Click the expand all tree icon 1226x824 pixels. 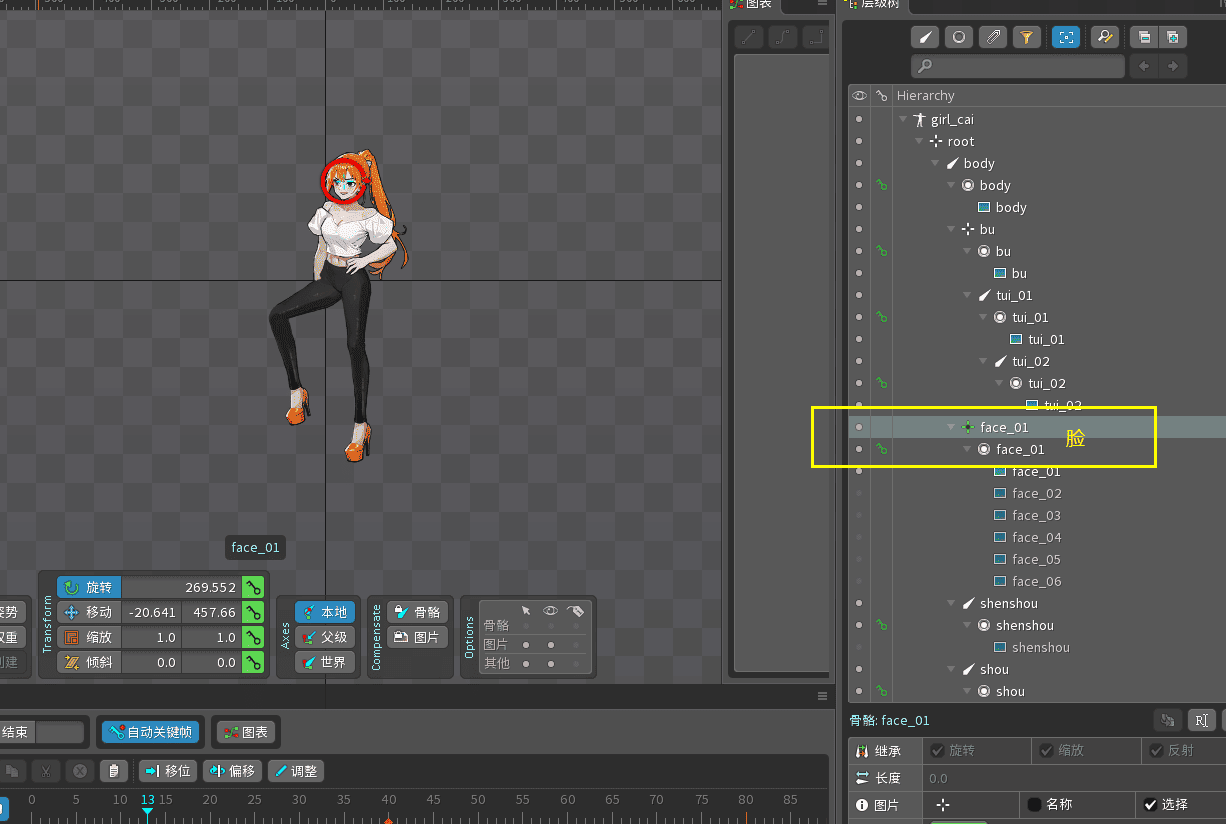pos(1171,37)
